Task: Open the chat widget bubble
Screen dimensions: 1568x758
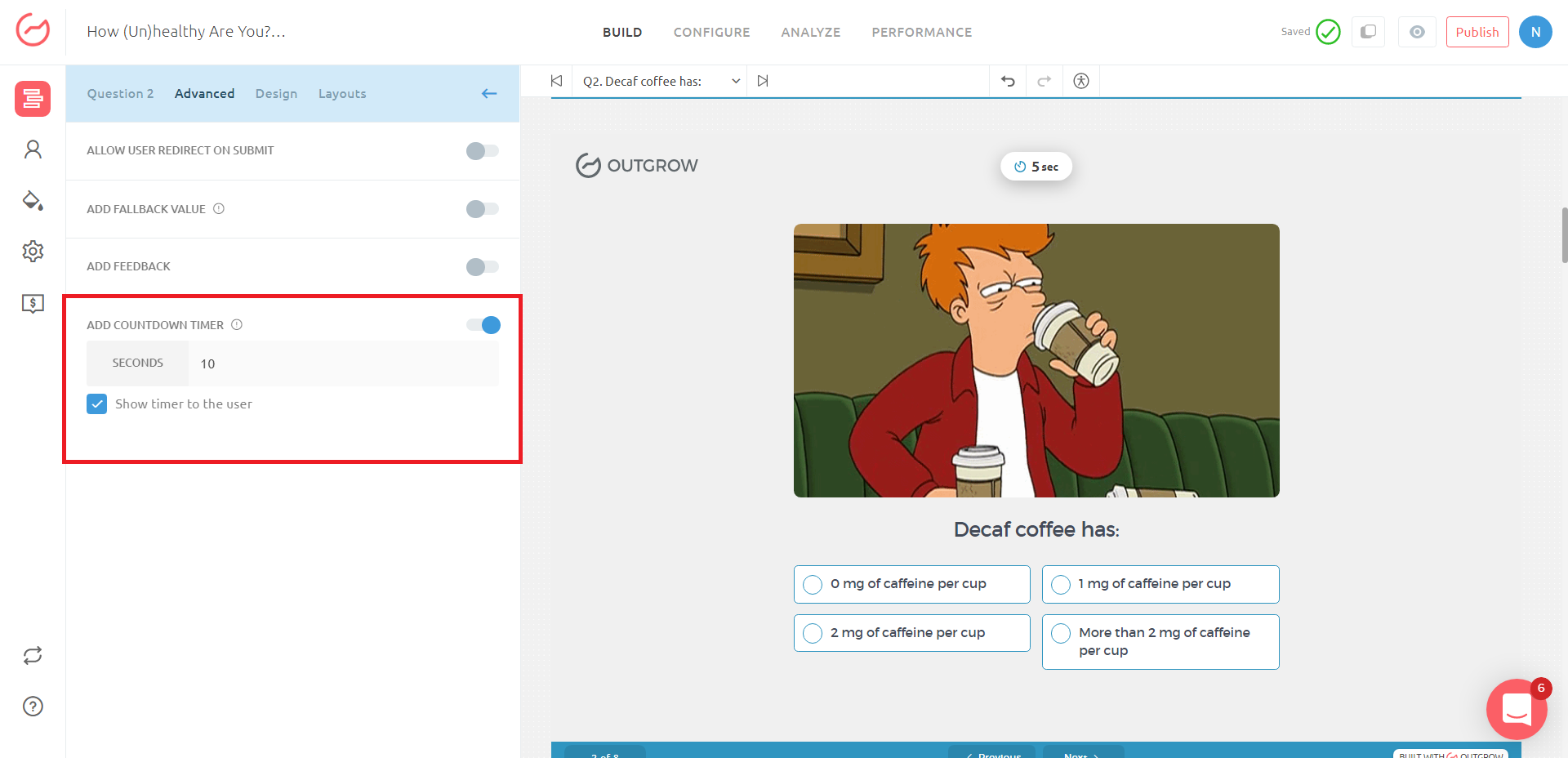Action: [1517, 709]
